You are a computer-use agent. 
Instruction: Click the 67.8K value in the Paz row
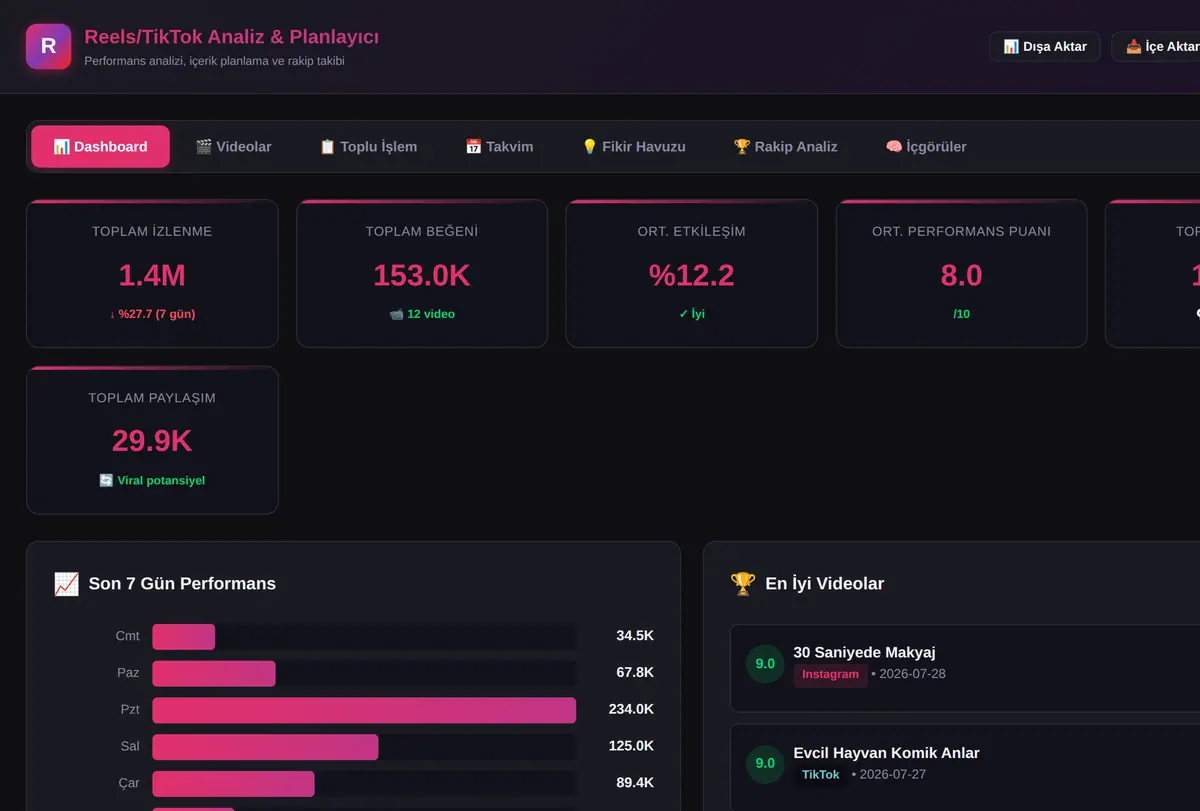tap(635, 673)
